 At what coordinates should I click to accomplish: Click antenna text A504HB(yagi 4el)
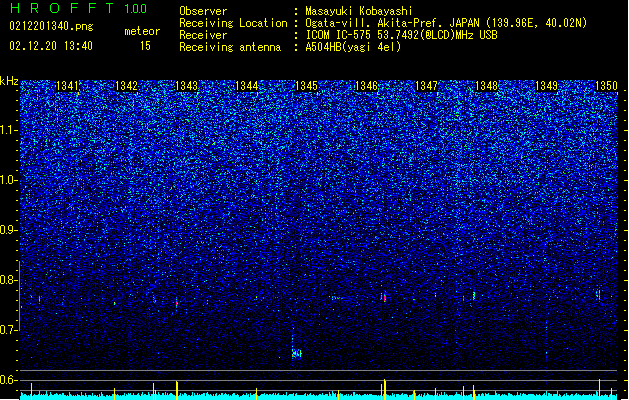(353, 47)
